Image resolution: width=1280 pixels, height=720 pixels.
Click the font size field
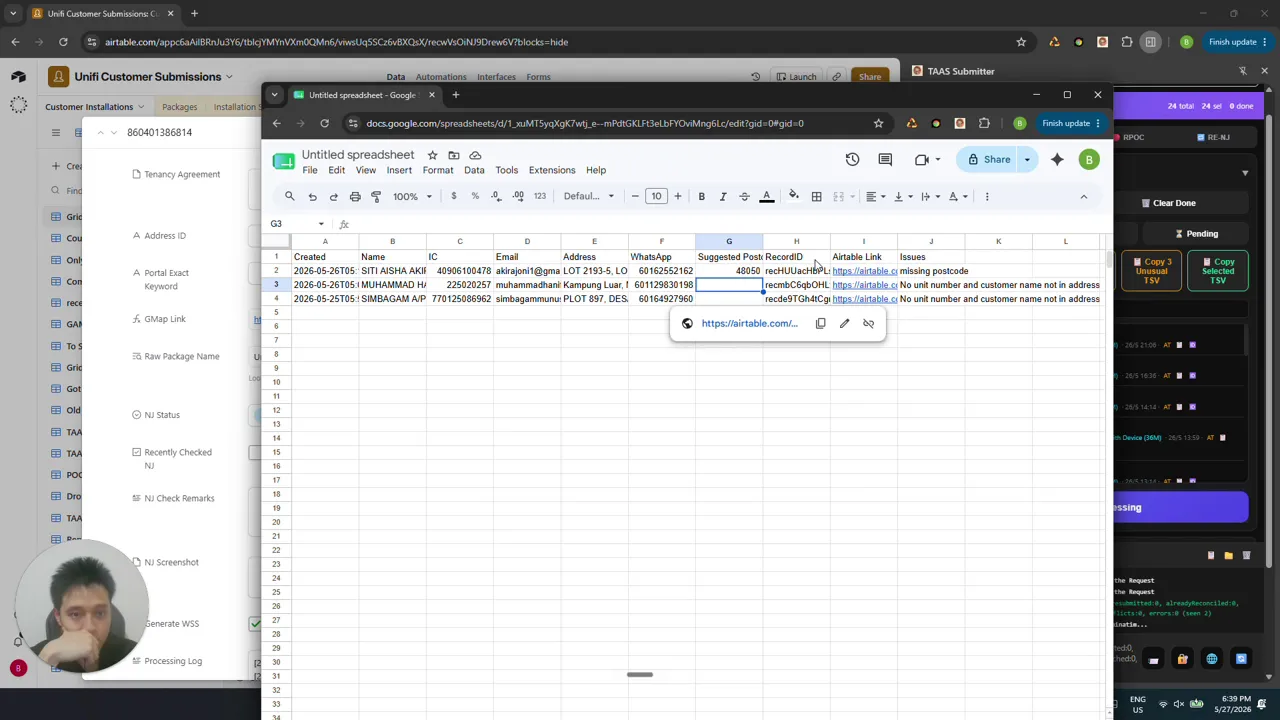[656, 197]
